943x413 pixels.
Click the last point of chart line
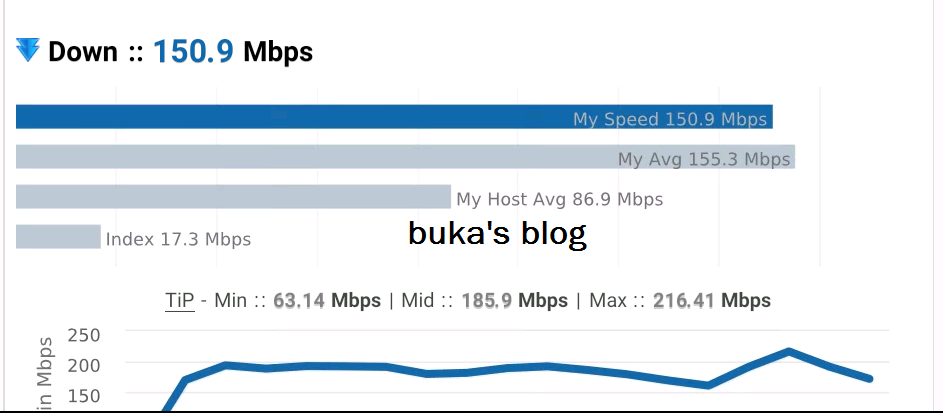pos(870,379)
